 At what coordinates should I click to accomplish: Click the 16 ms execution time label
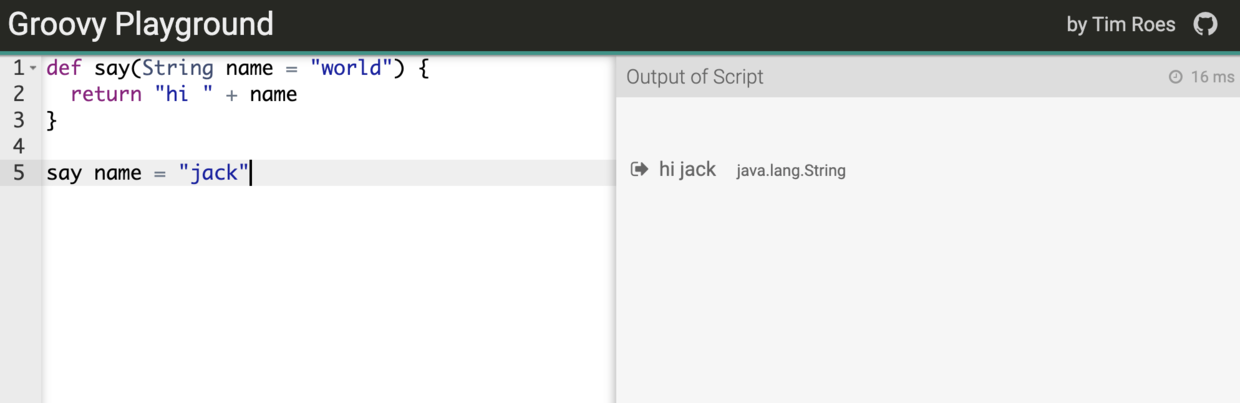(x=1212, y=77)
